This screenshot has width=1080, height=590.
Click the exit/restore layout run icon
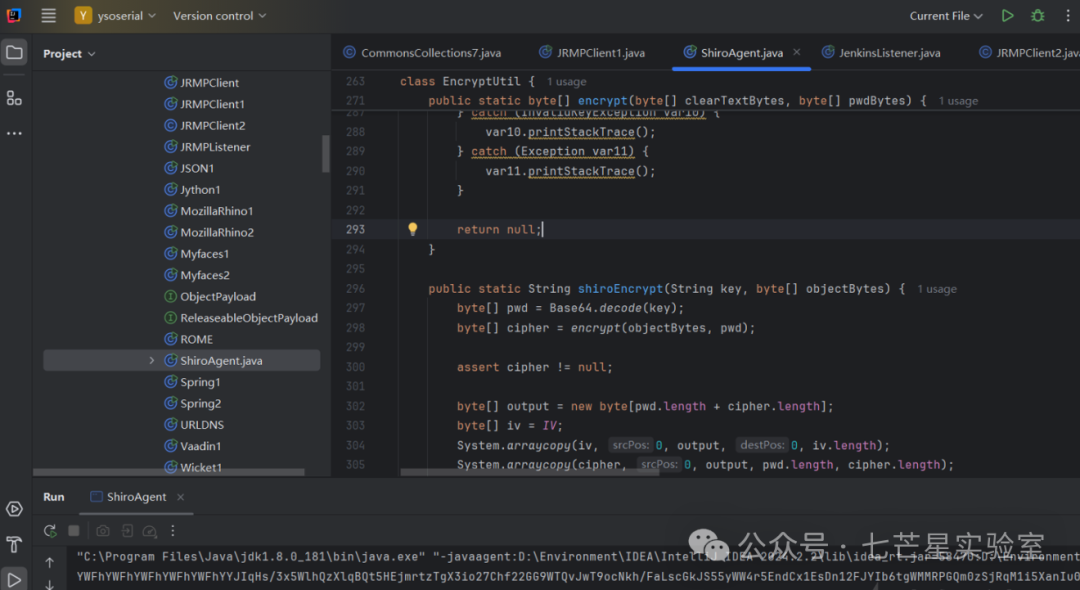[127, 530]
